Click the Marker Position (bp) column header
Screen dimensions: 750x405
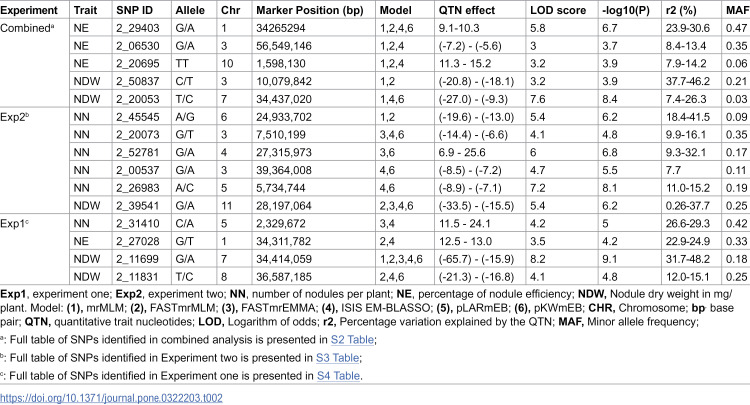click(309, 10)
